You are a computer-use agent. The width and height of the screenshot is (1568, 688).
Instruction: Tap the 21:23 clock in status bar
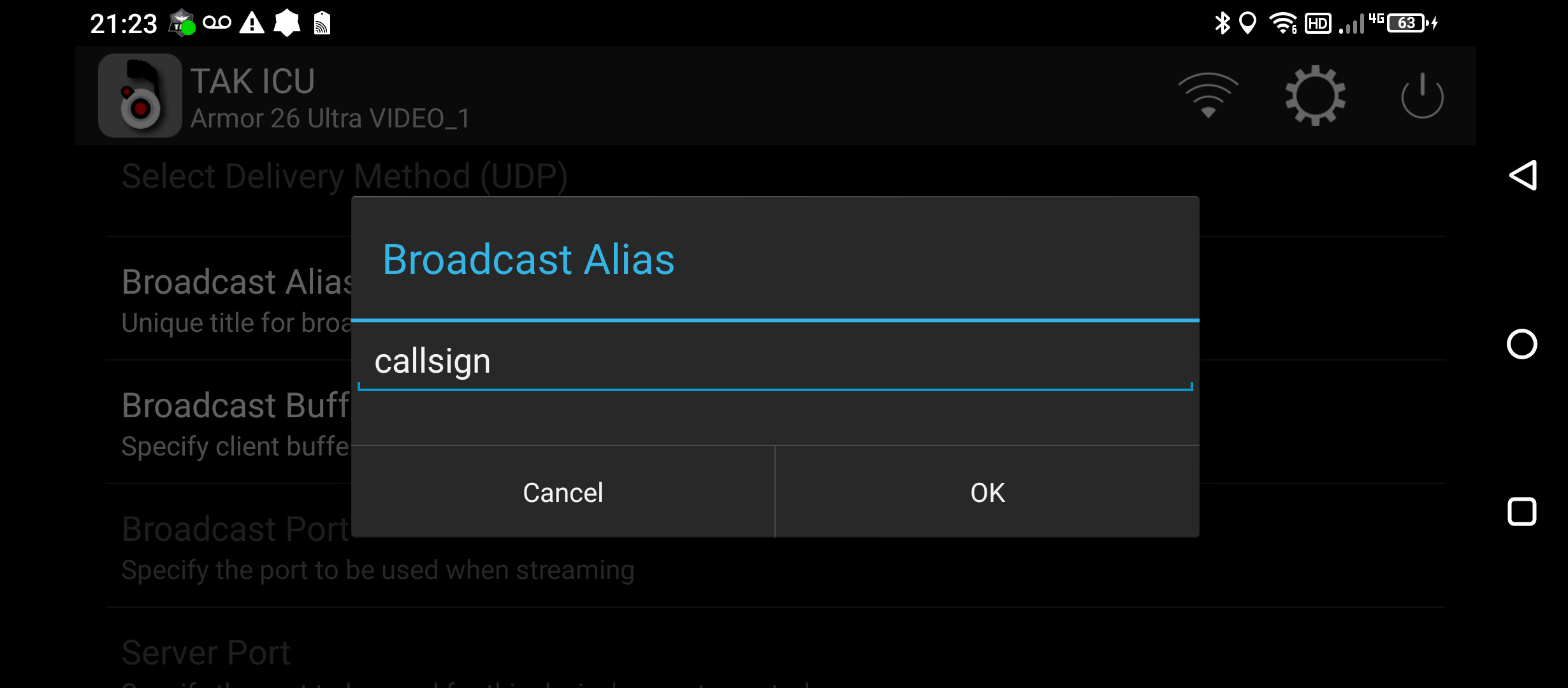tap(123, 24)
